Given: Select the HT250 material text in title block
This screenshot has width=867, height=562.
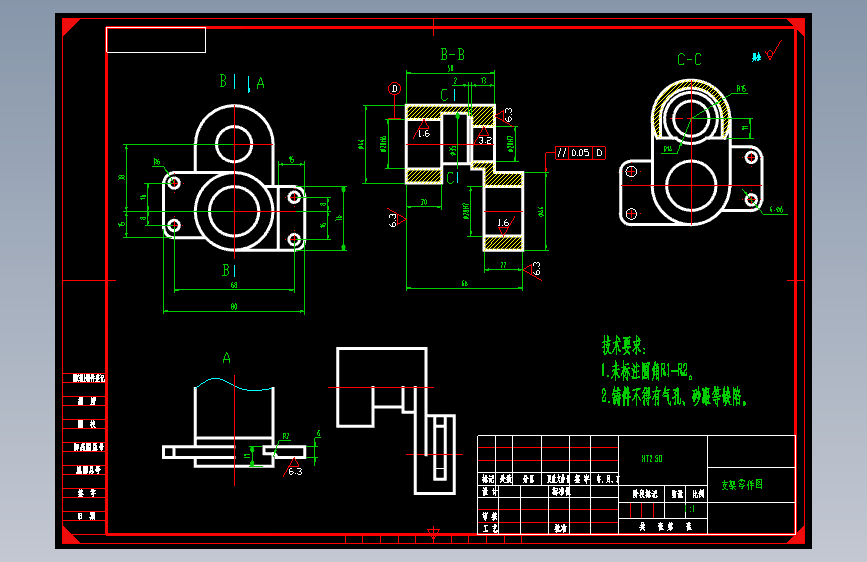Looking at the screenshot, I should (652, 459).
